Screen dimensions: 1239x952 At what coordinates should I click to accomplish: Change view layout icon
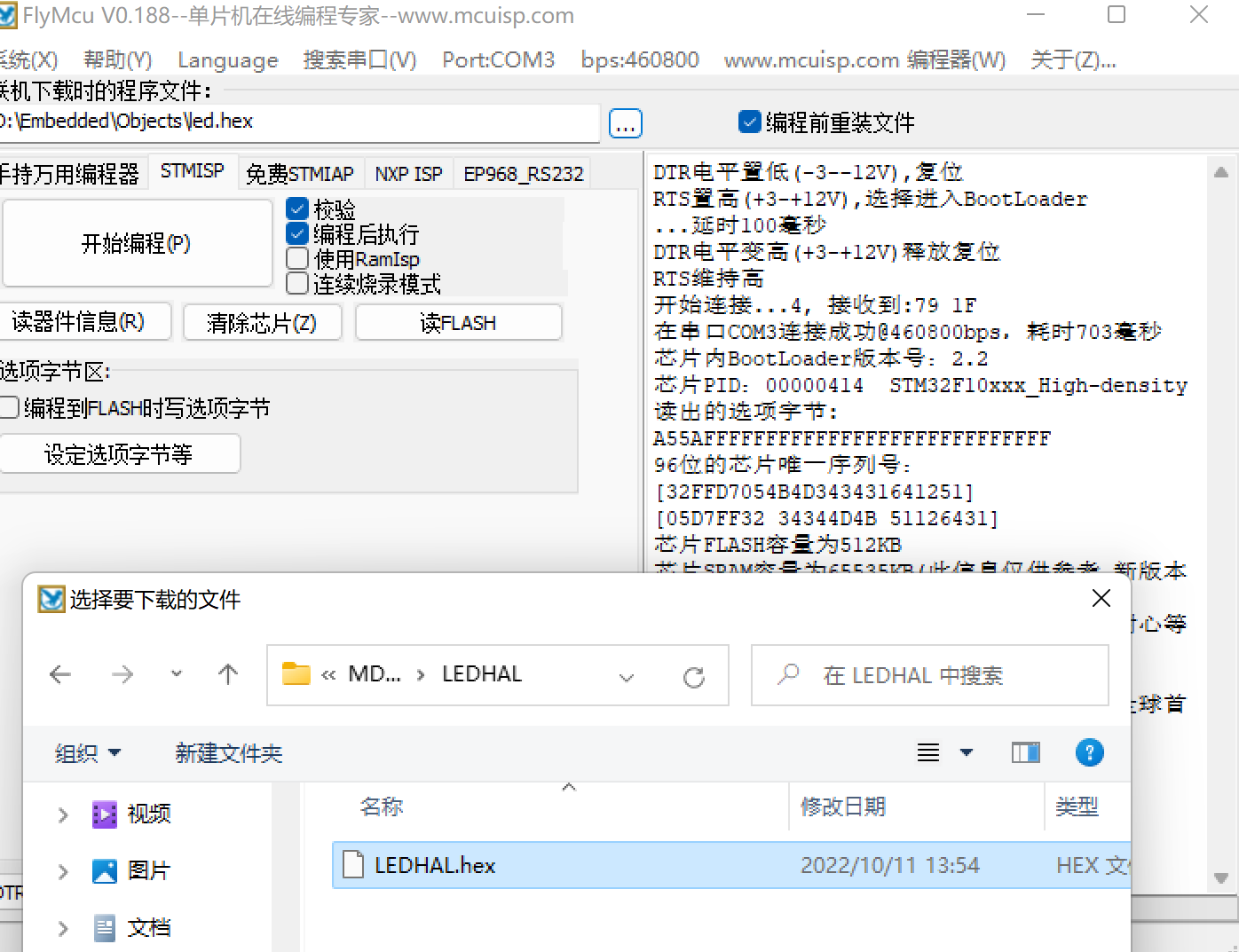[x=928, y=753]
